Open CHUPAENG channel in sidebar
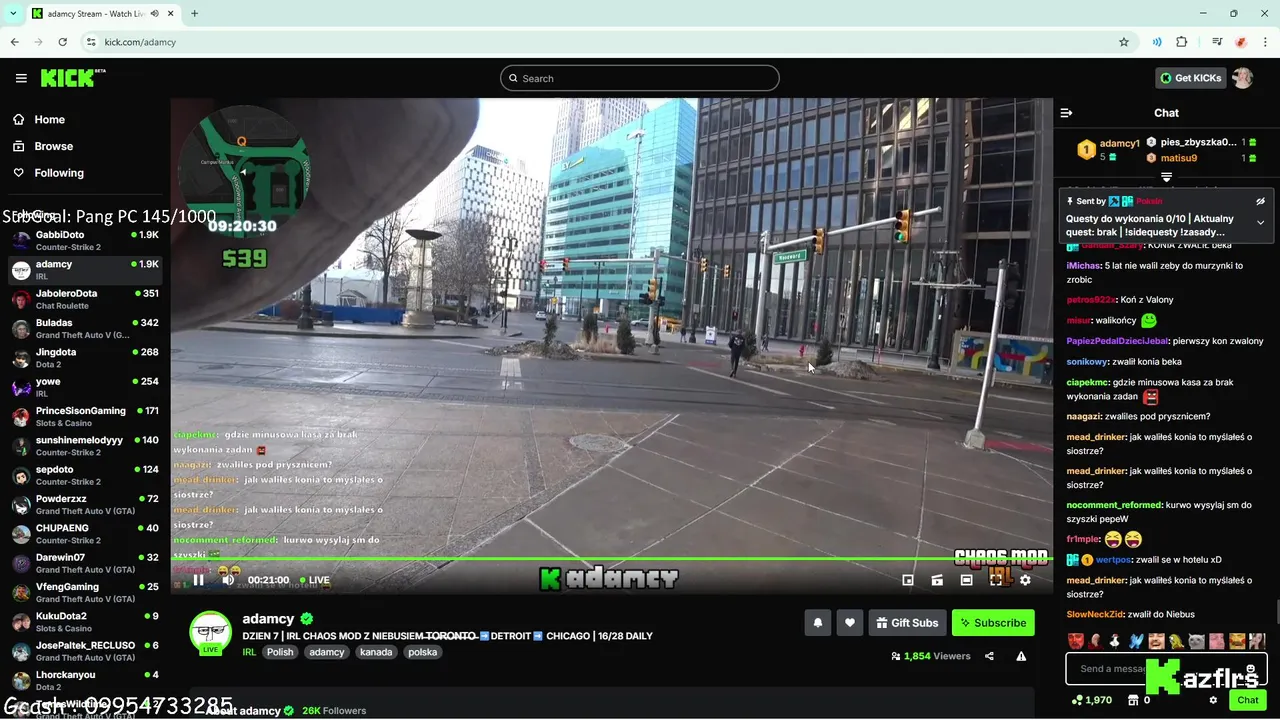Viewport: 1280px width, 720px height. pos(85,533)
